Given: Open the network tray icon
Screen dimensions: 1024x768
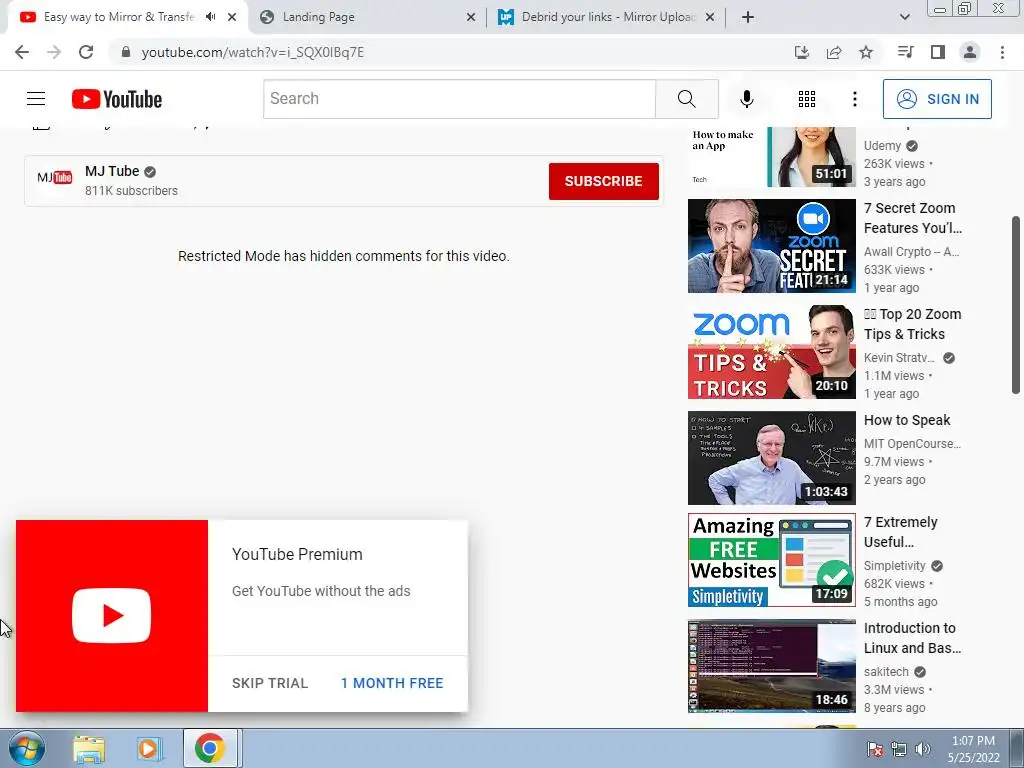Looking at the screenshot, I should click(x=899, y=749).
